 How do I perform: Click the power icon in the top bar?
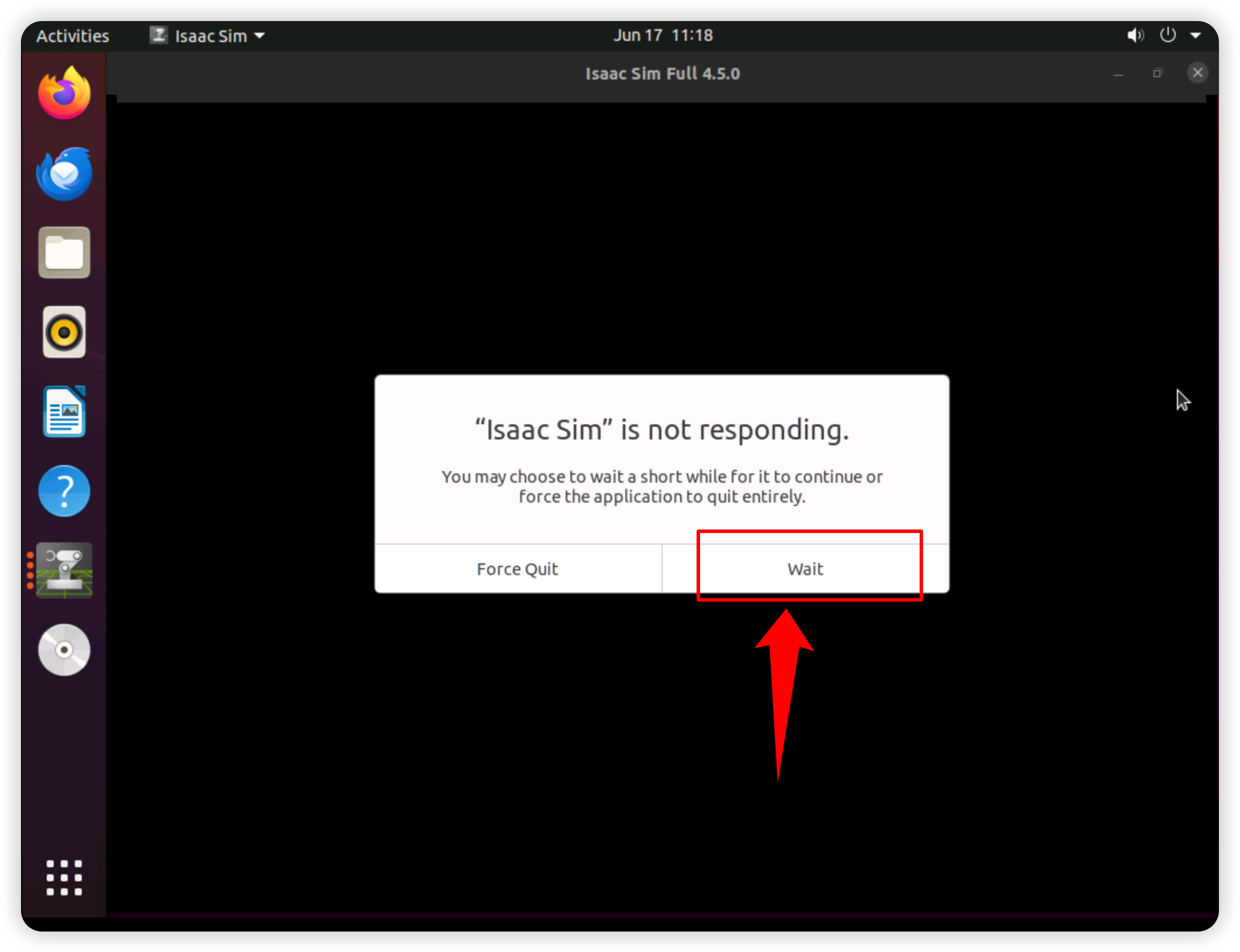(1168, 35)
